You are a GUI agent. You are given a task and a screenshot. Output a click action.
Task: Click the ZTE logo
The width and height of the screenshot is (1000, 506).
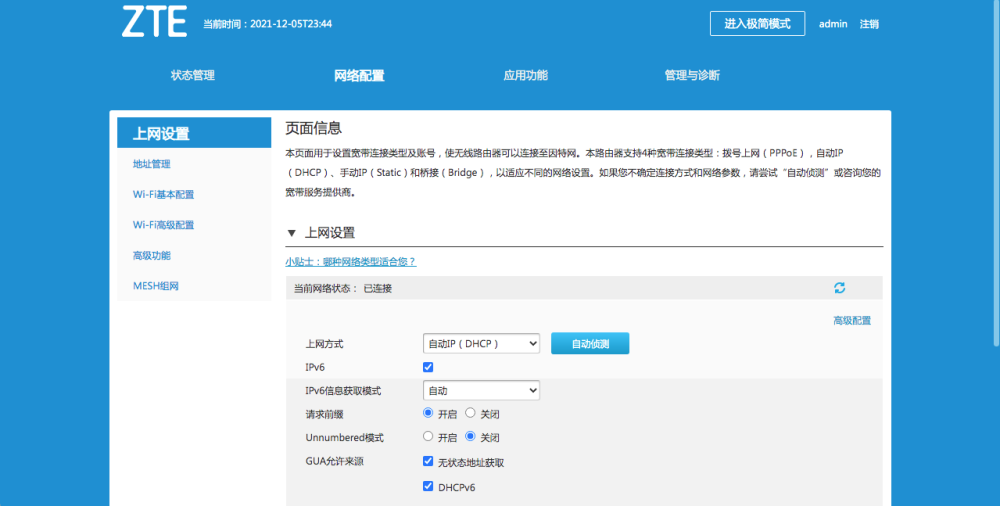point(154,22)
